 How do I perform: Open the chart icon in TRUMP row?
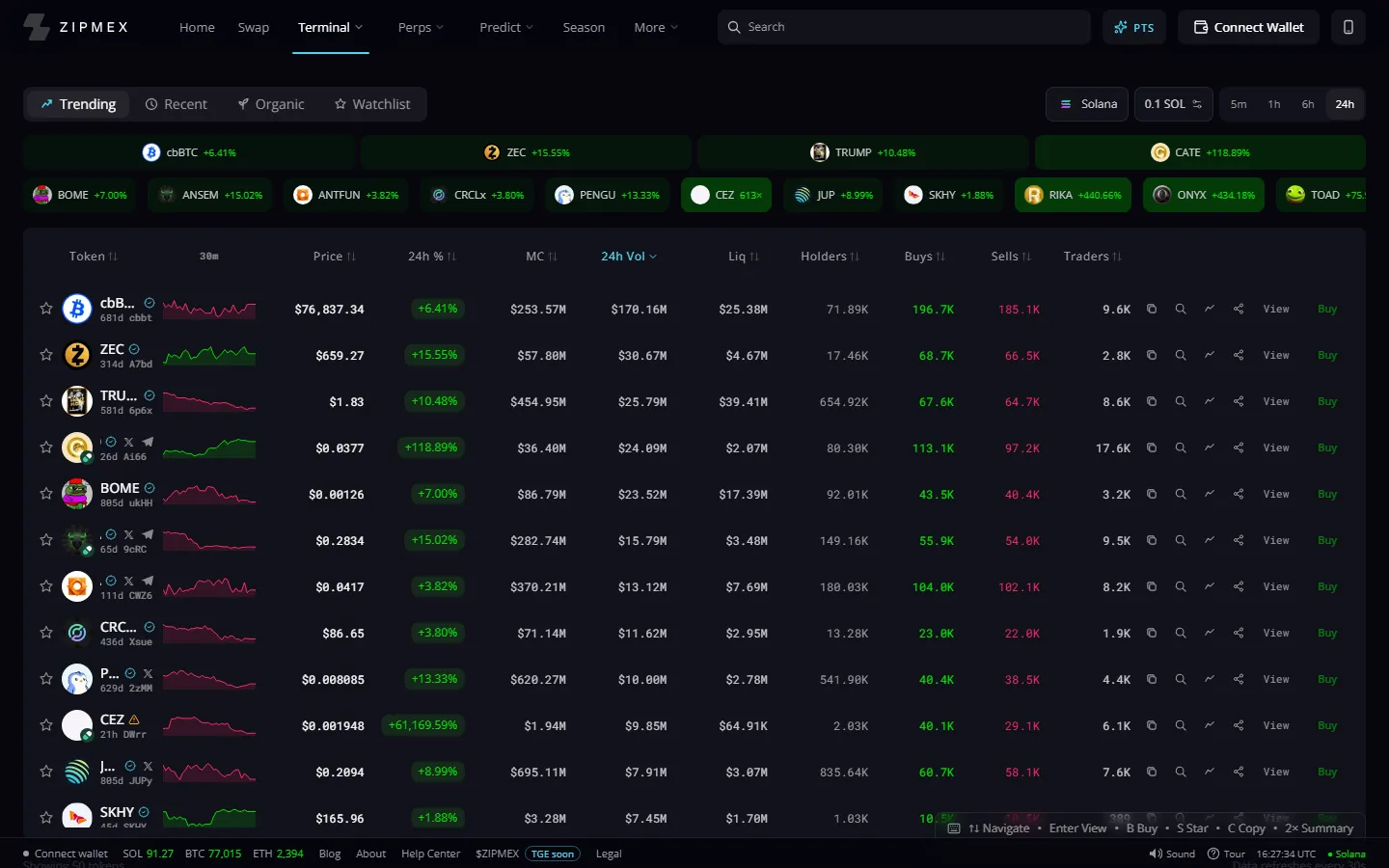click(1209, 401)
